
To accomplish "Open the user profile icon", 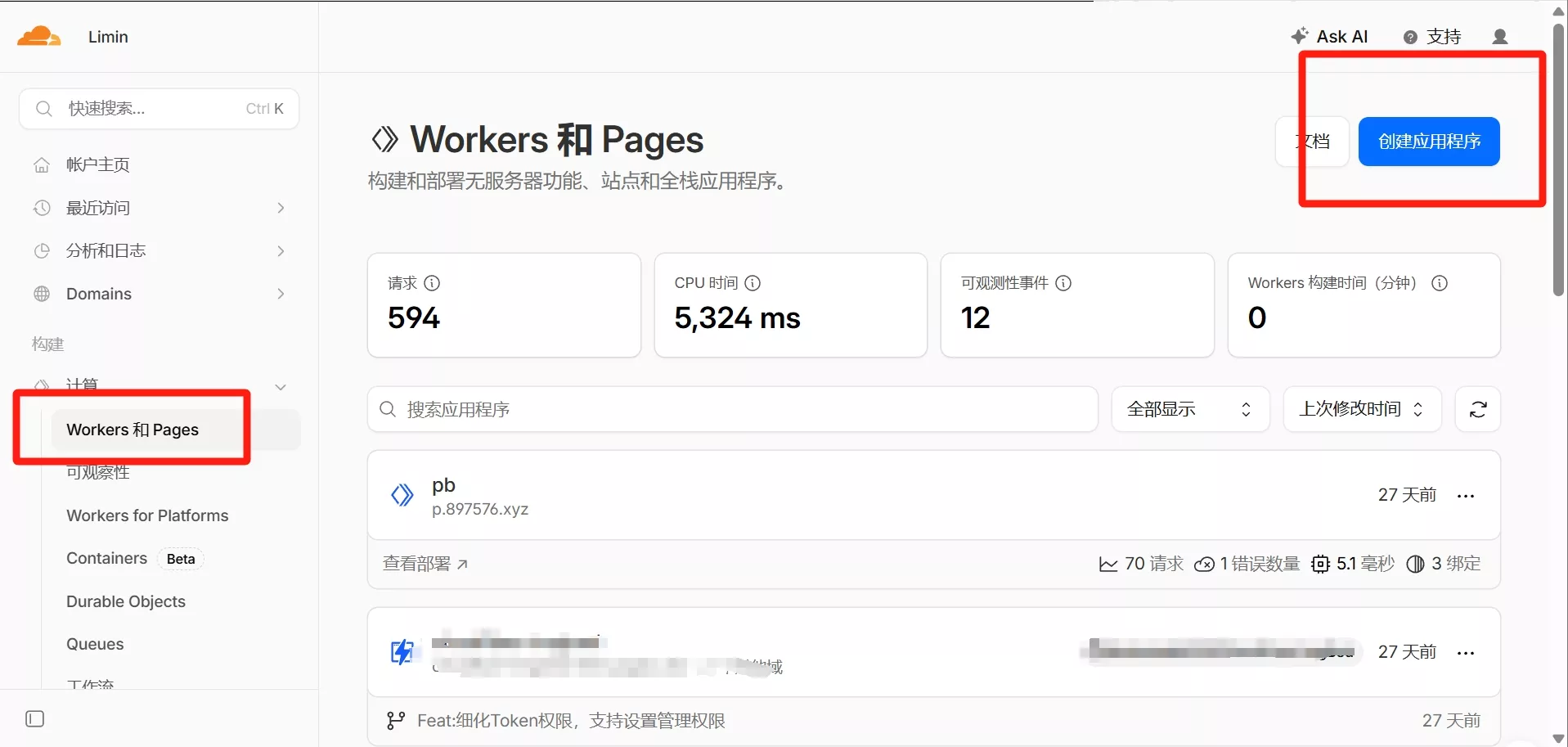I will coord(1500,37).
